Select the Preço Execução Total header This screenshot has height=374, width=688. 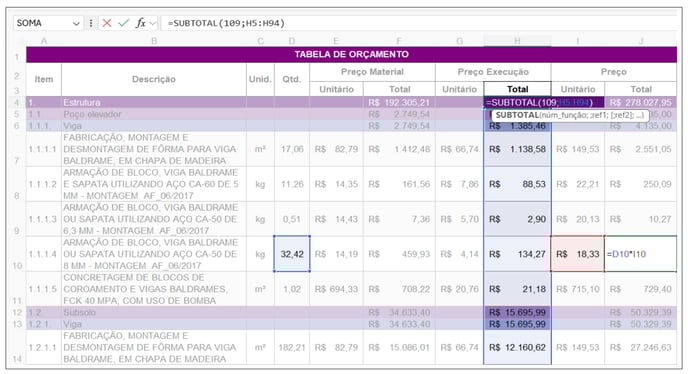517,89
